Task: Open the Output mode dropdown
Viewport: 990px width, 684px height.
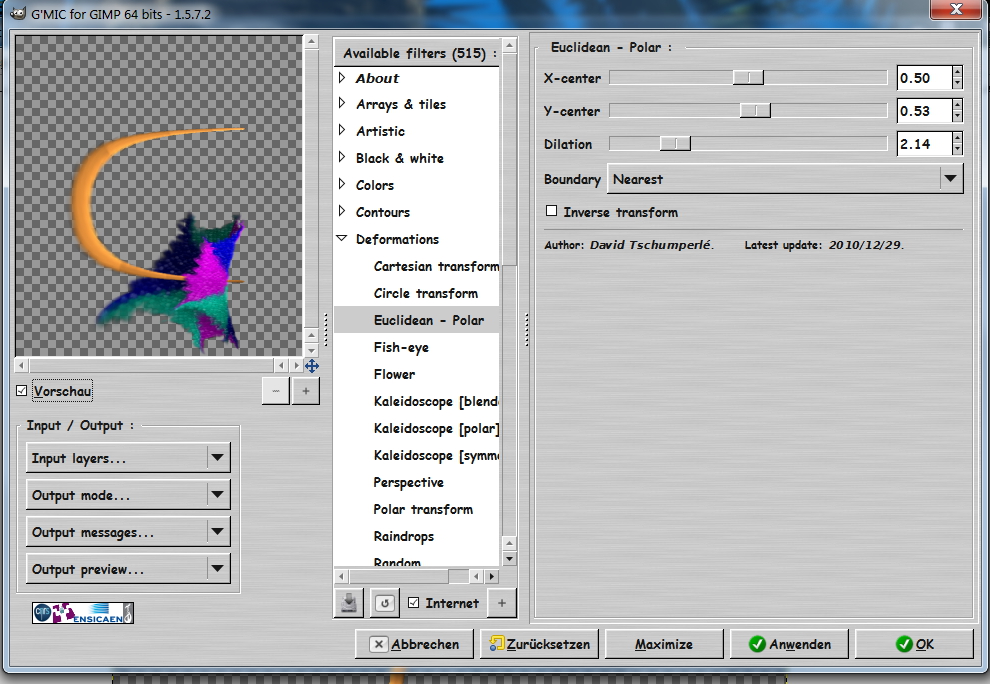Action: point(128,495)
